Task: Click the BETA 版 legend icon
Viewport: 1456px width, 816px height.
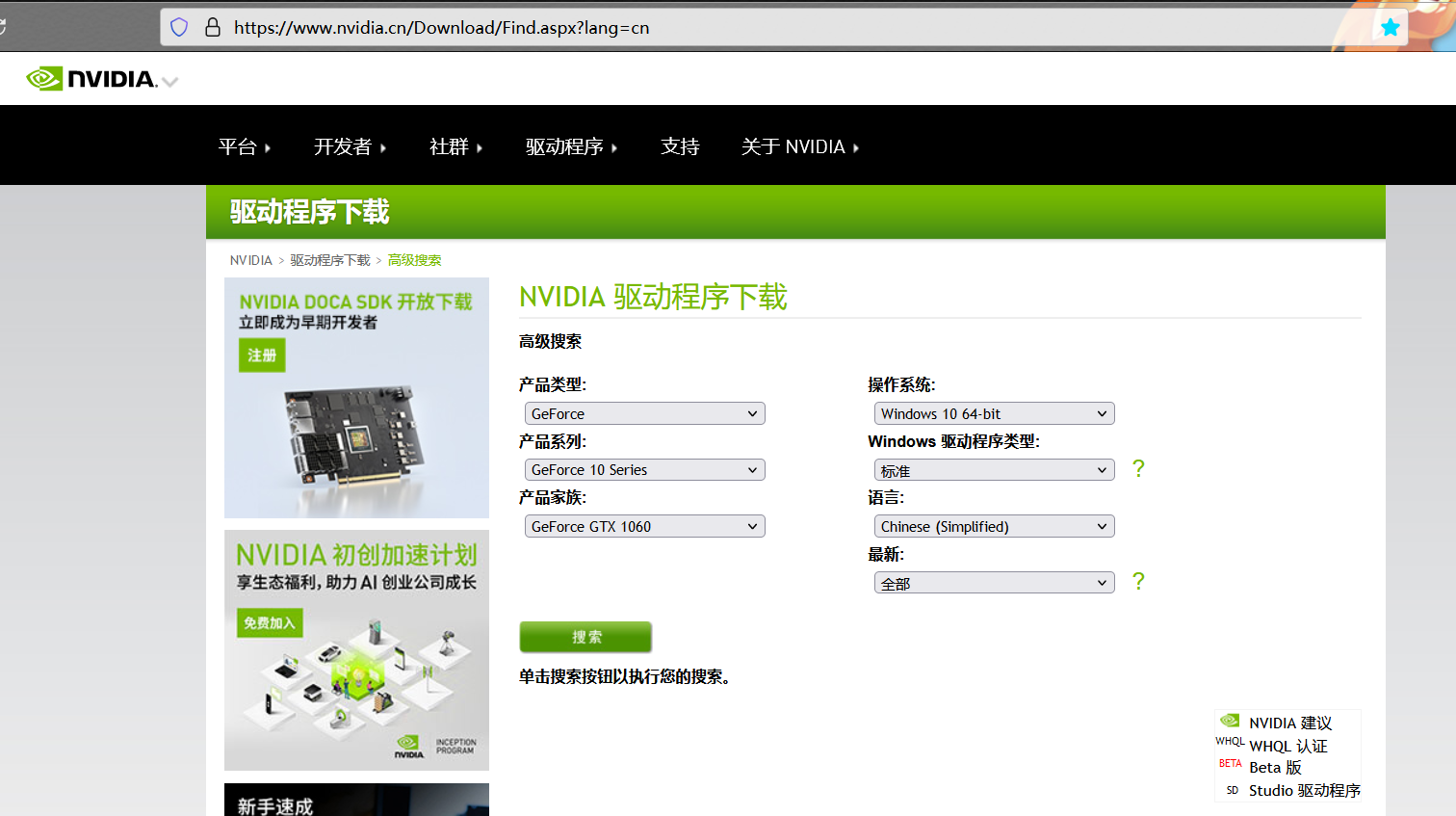Action: tap(1230, 763)
